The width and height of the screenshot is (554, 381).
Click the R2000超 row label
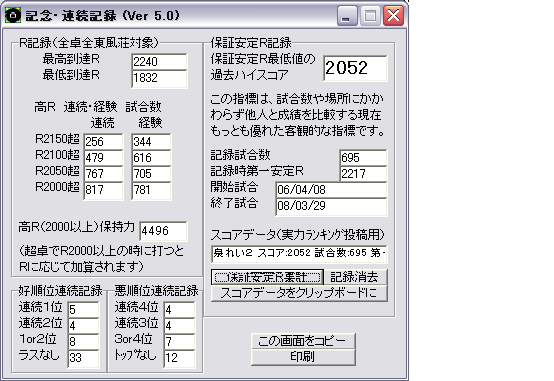point(57,187)
